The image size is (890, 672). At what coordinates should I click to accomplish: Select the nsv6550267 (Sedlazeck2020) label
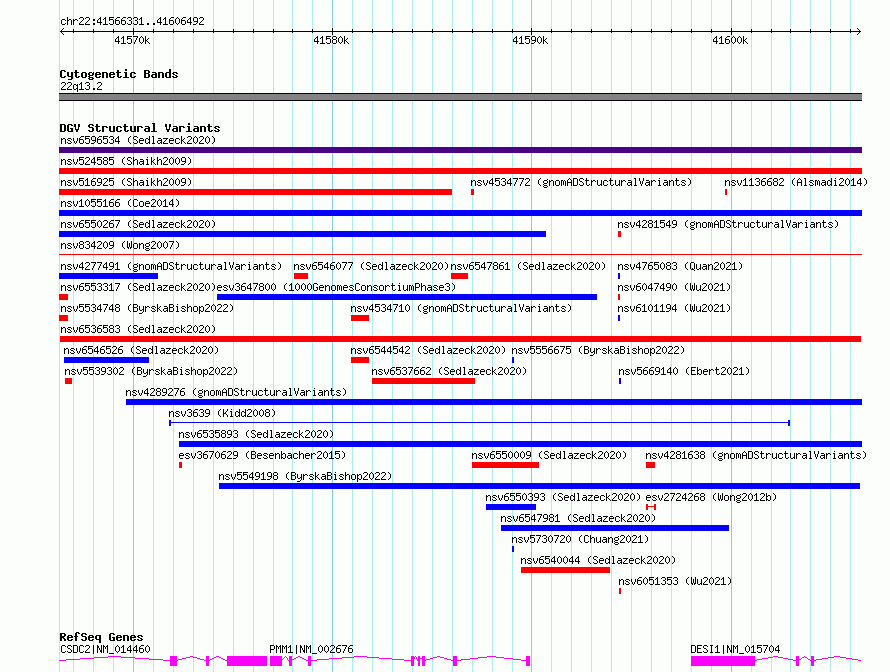(x=138, y=224)
